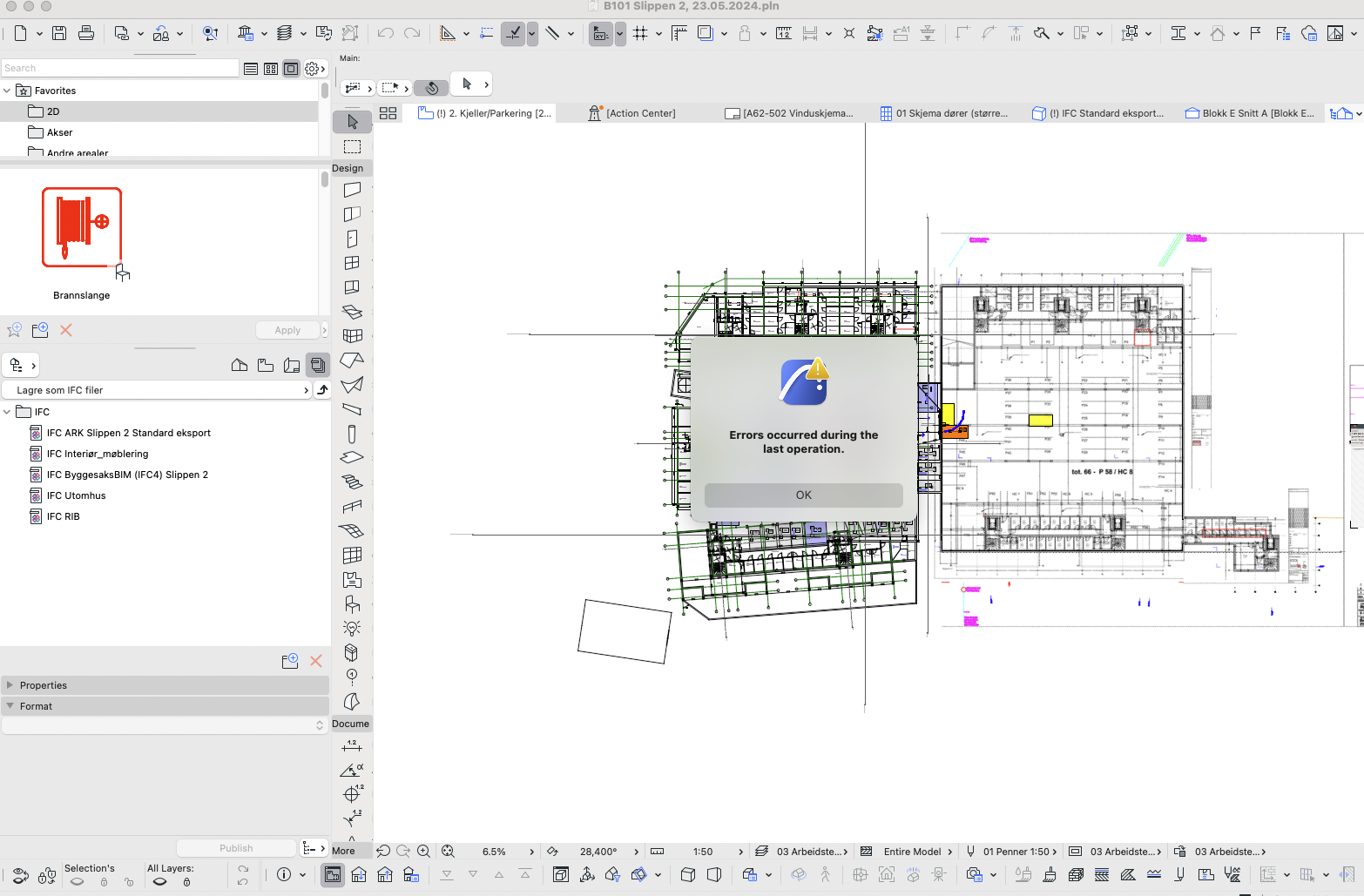Viewport: 1364px width, 896px height.
Task: Click the Print icon in the toolbar
Action: click(86, 33)
